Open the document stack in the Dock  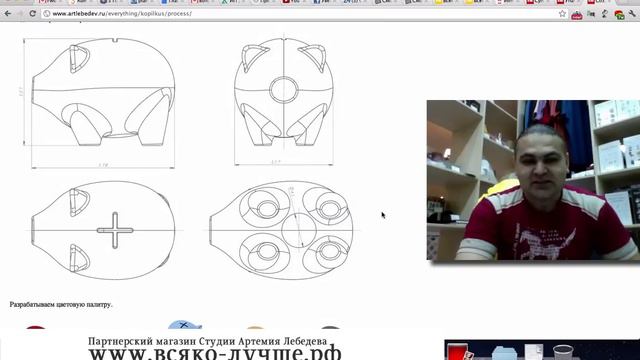coord(533,352)
